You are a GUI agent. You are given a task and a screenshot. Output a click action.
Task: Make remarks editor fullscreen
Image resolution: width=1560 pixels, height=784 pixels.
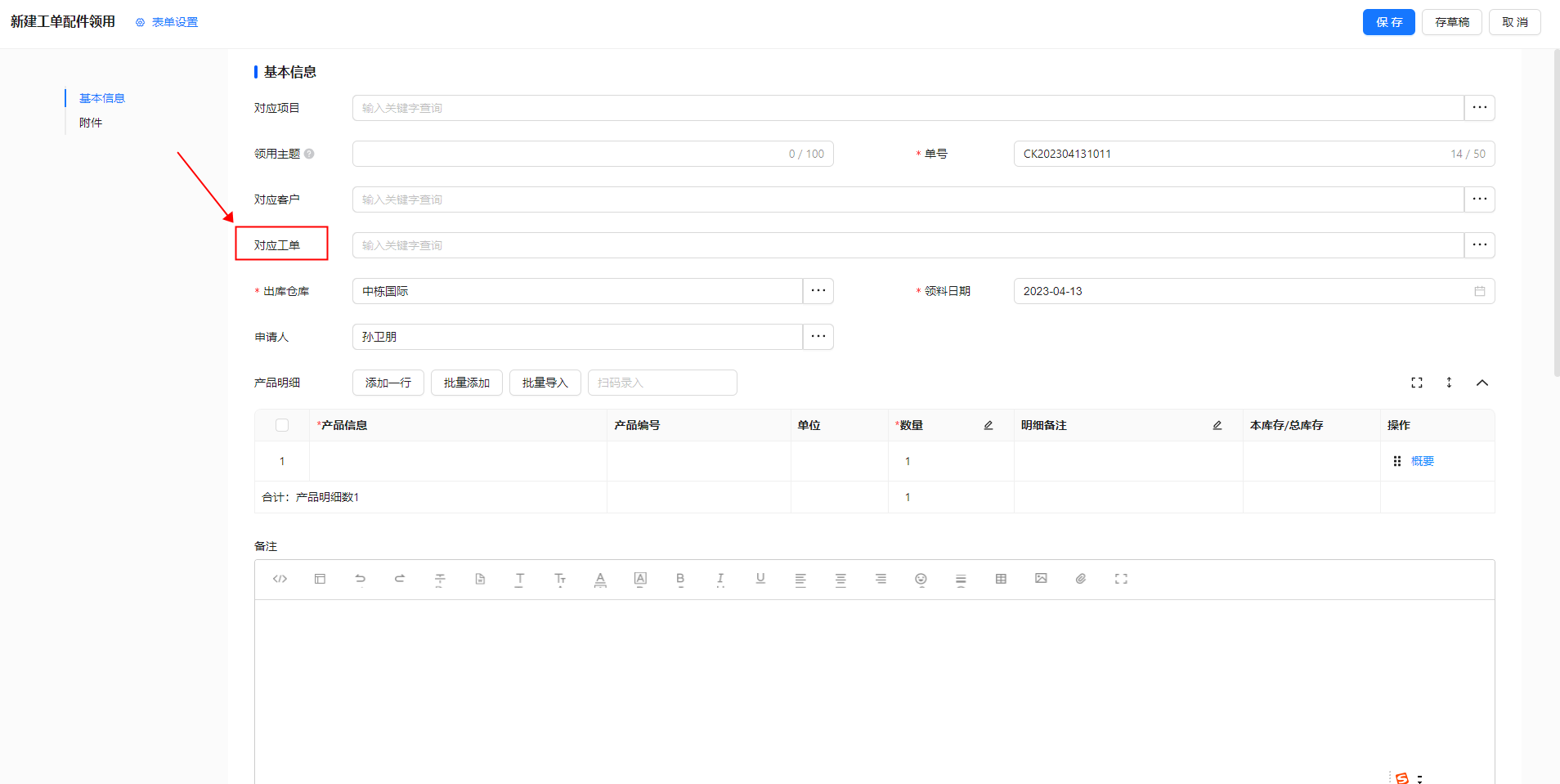(x=1121, y=579)
